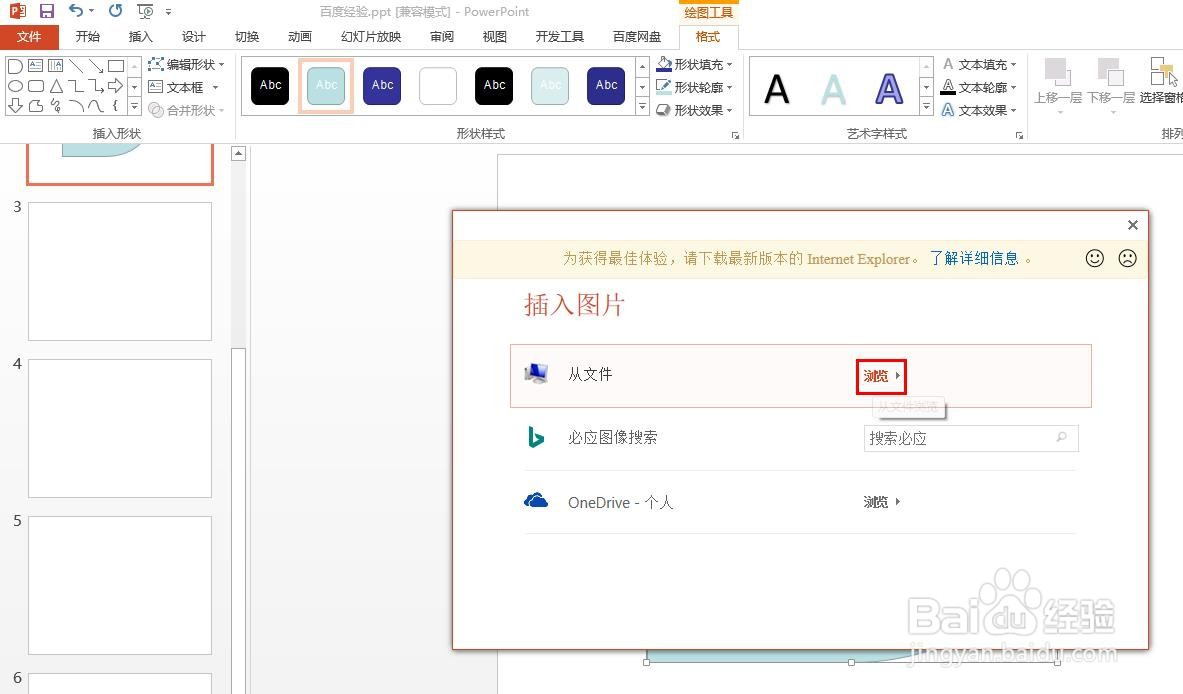Open the 文本填充 dropdown
Image resolution: width=1183 pixels, height=694 pixels.
coord(979,65)
